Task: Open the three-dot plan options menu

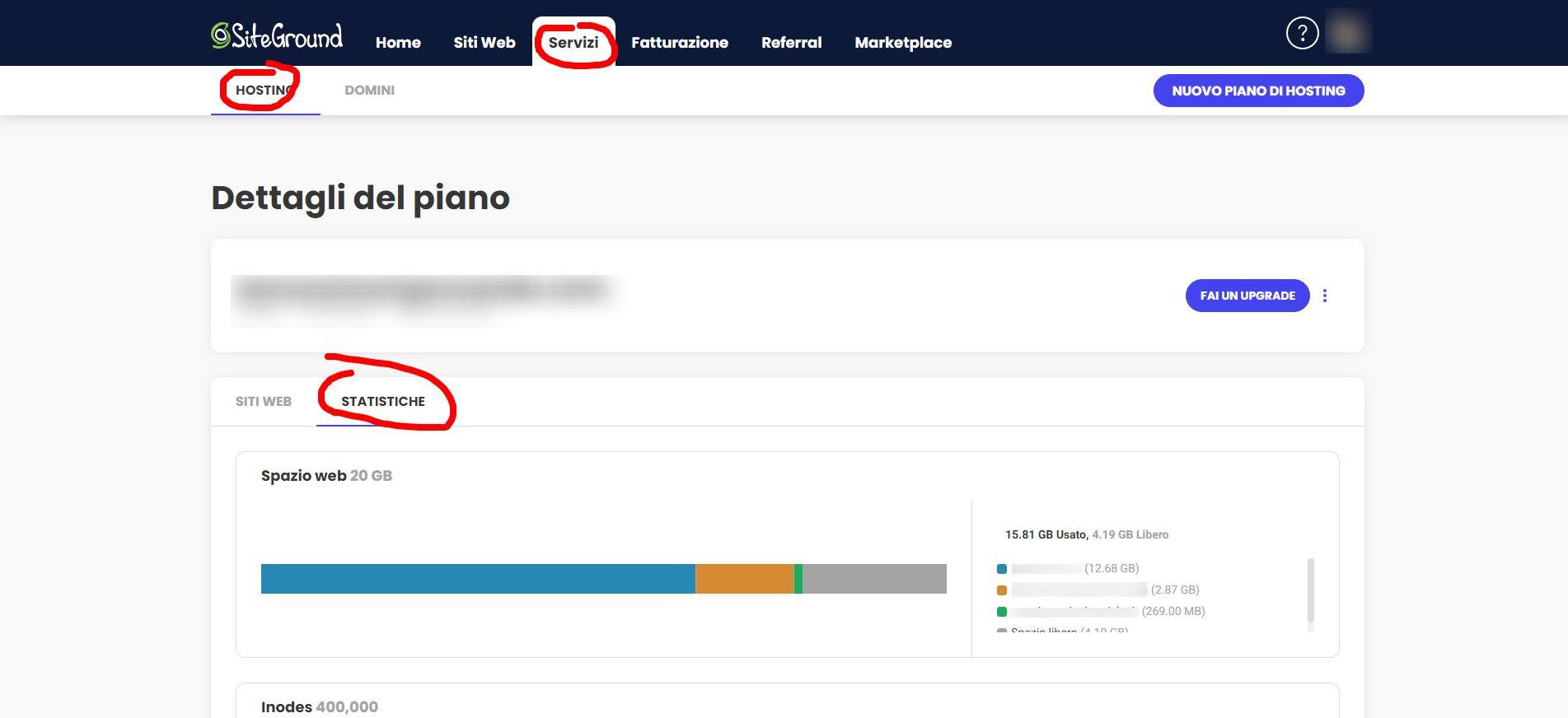Action: [1325, 296]
